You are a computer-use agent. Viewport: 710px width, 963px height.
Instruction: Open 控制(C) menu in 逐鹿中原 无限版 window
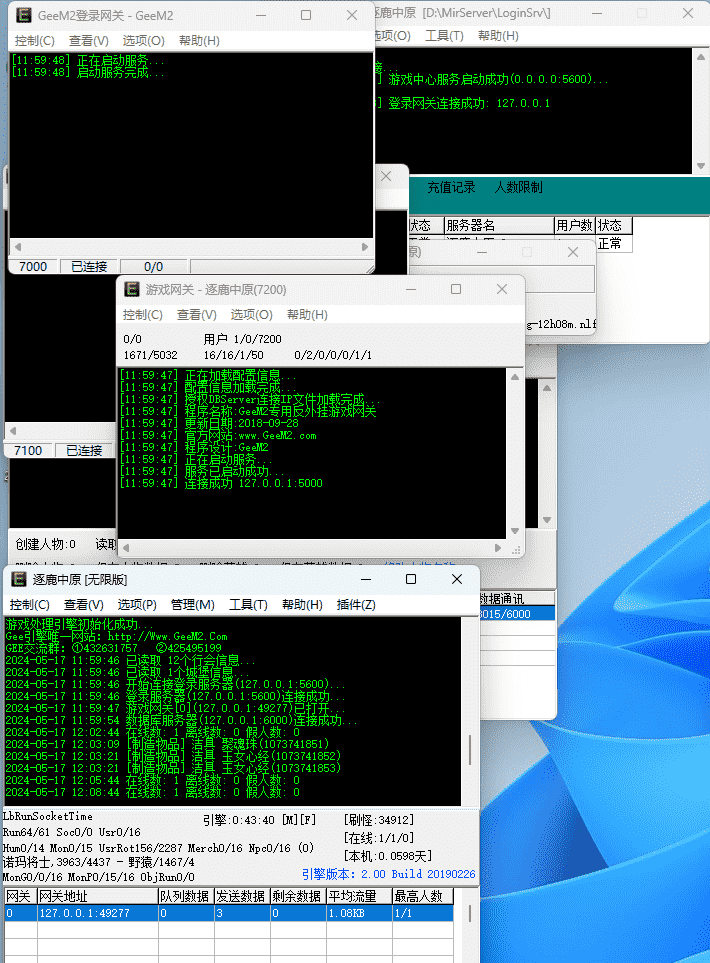coord(29,605)
